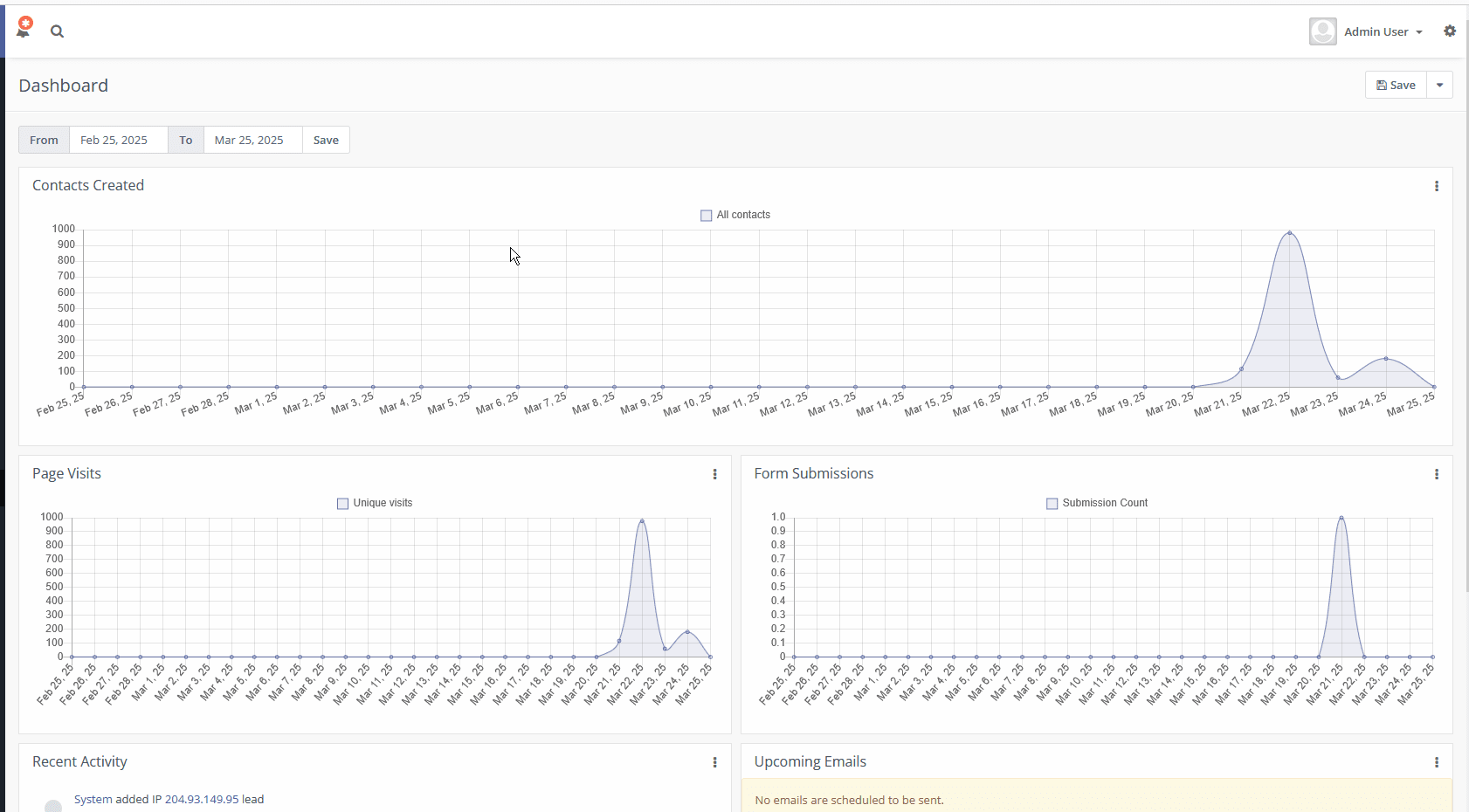Save the selected date range filter

point(326,140)
